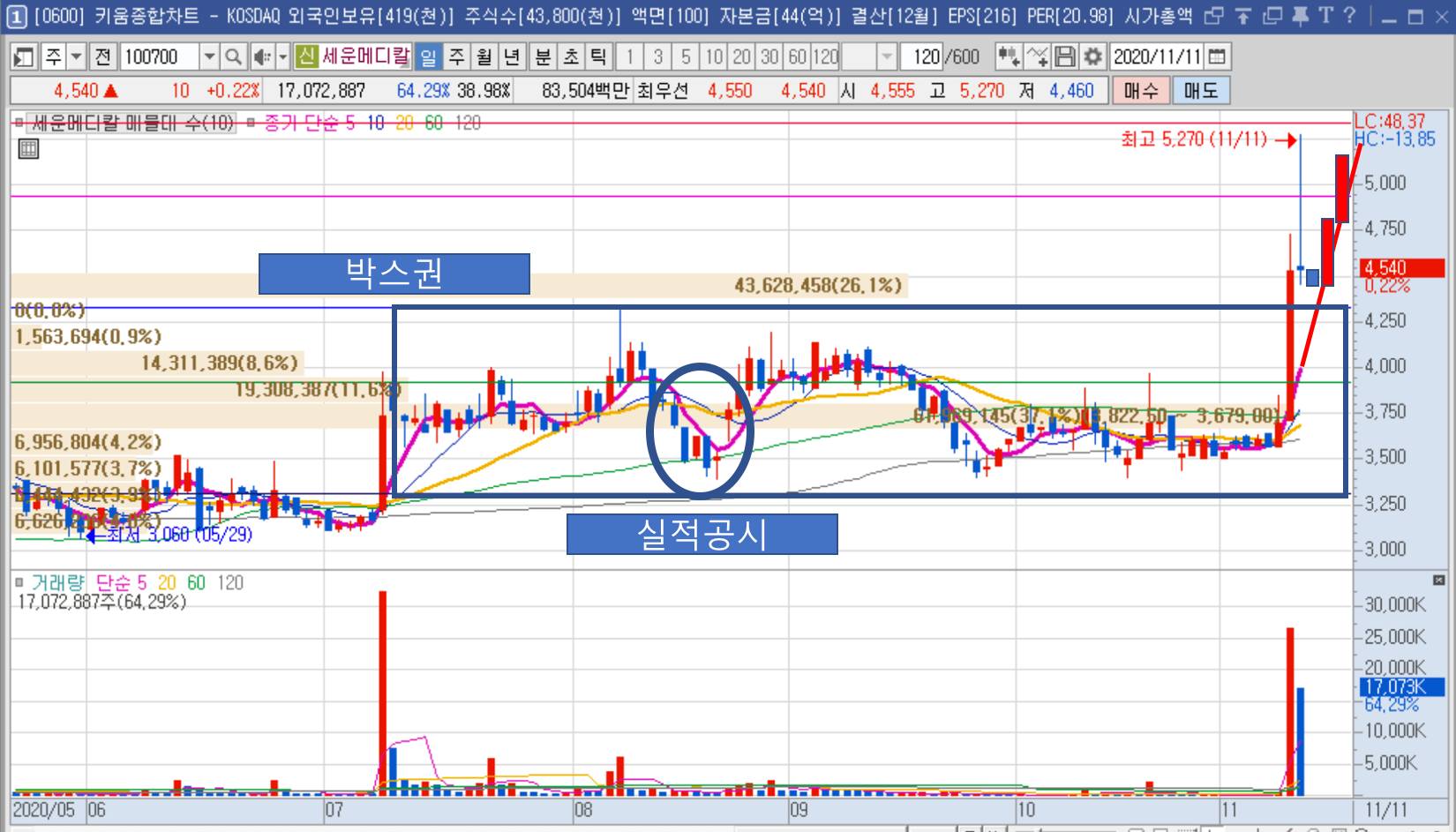The image size is (1456, 832).
Task: Select the 초 second period
Action: pyautogui.click(x=571, y=57)
